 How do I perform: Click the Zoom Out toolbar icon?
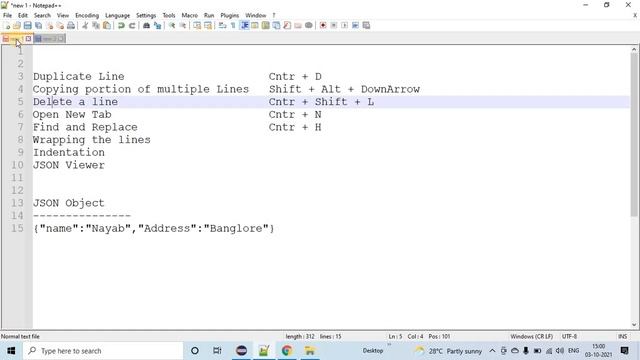182,25
